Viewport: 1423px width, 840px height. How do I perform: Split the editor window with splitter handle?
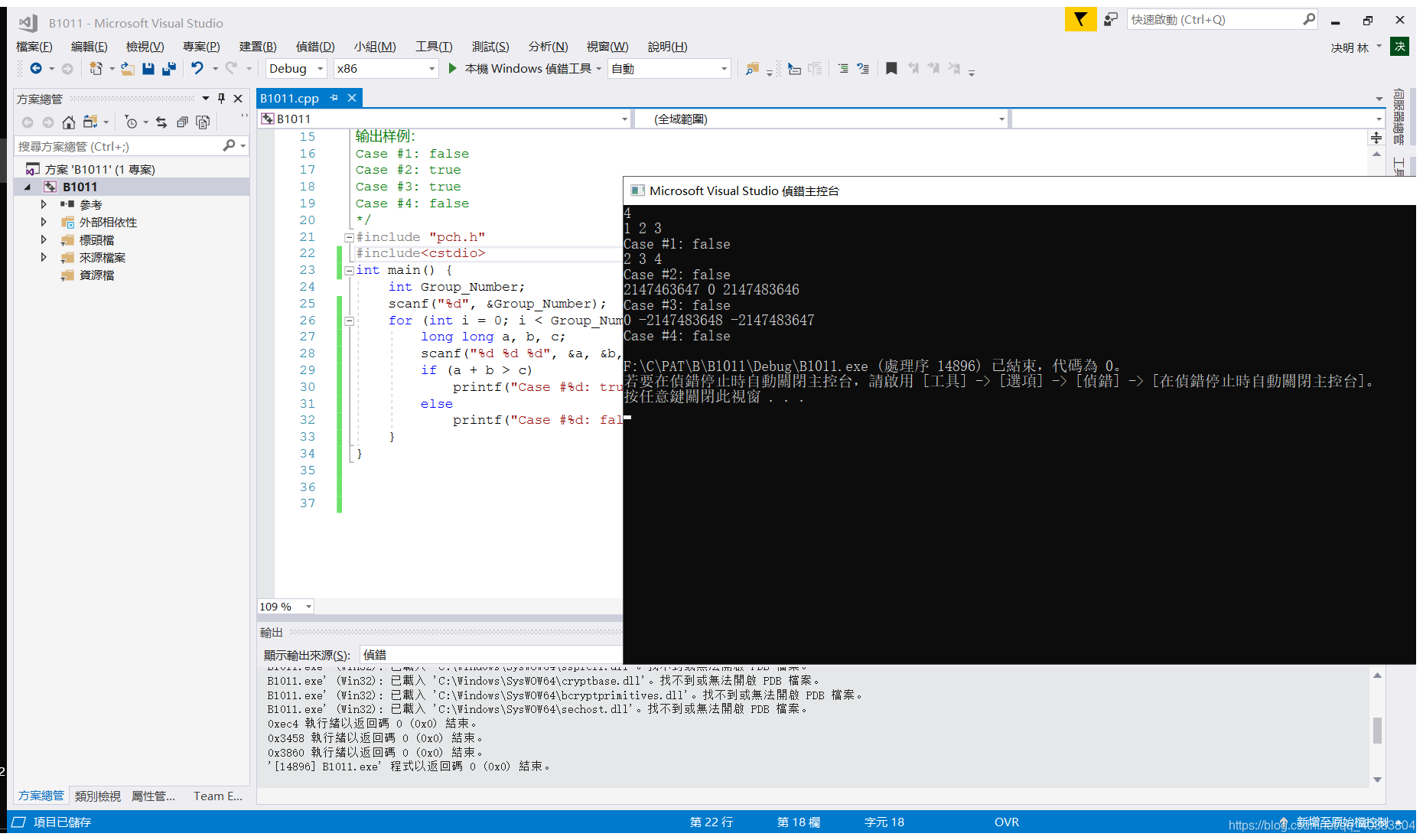point(1376,138)
